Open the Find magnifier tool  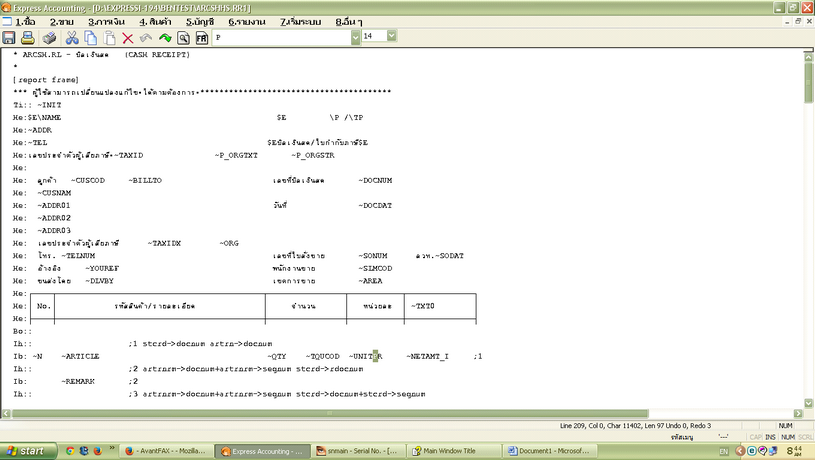point(183,37)
